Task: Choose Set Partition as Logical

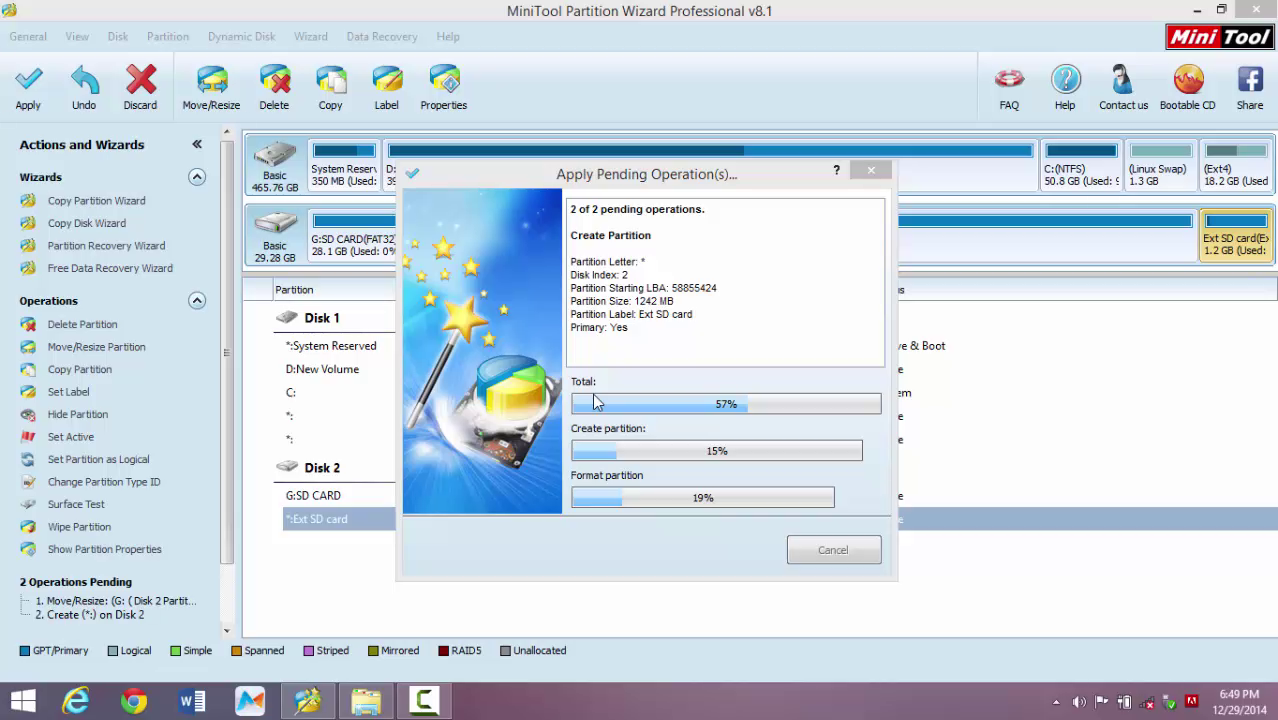Action: pyautogui.click(x=98, y=459)
